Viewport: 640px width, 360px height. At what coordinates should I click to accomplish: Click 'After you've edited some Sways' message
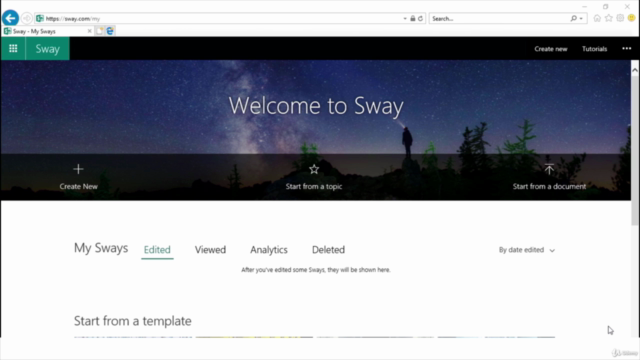(316, 270)
